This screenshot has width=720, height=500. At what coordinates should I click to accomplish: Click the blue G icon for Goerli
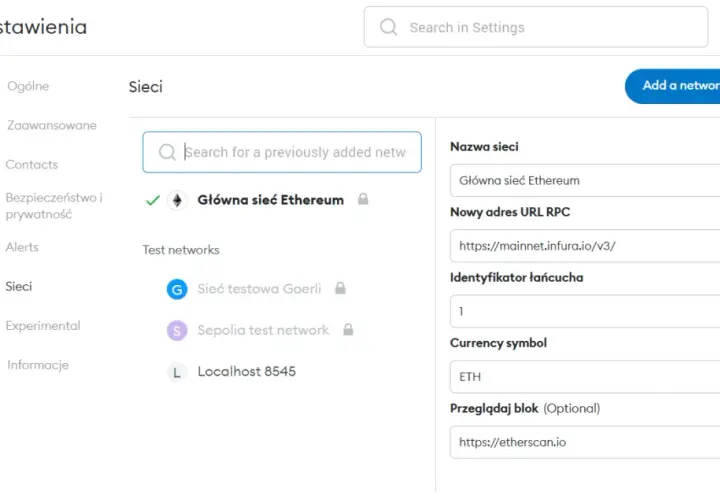pyautogui.click(x=177, y=289)
